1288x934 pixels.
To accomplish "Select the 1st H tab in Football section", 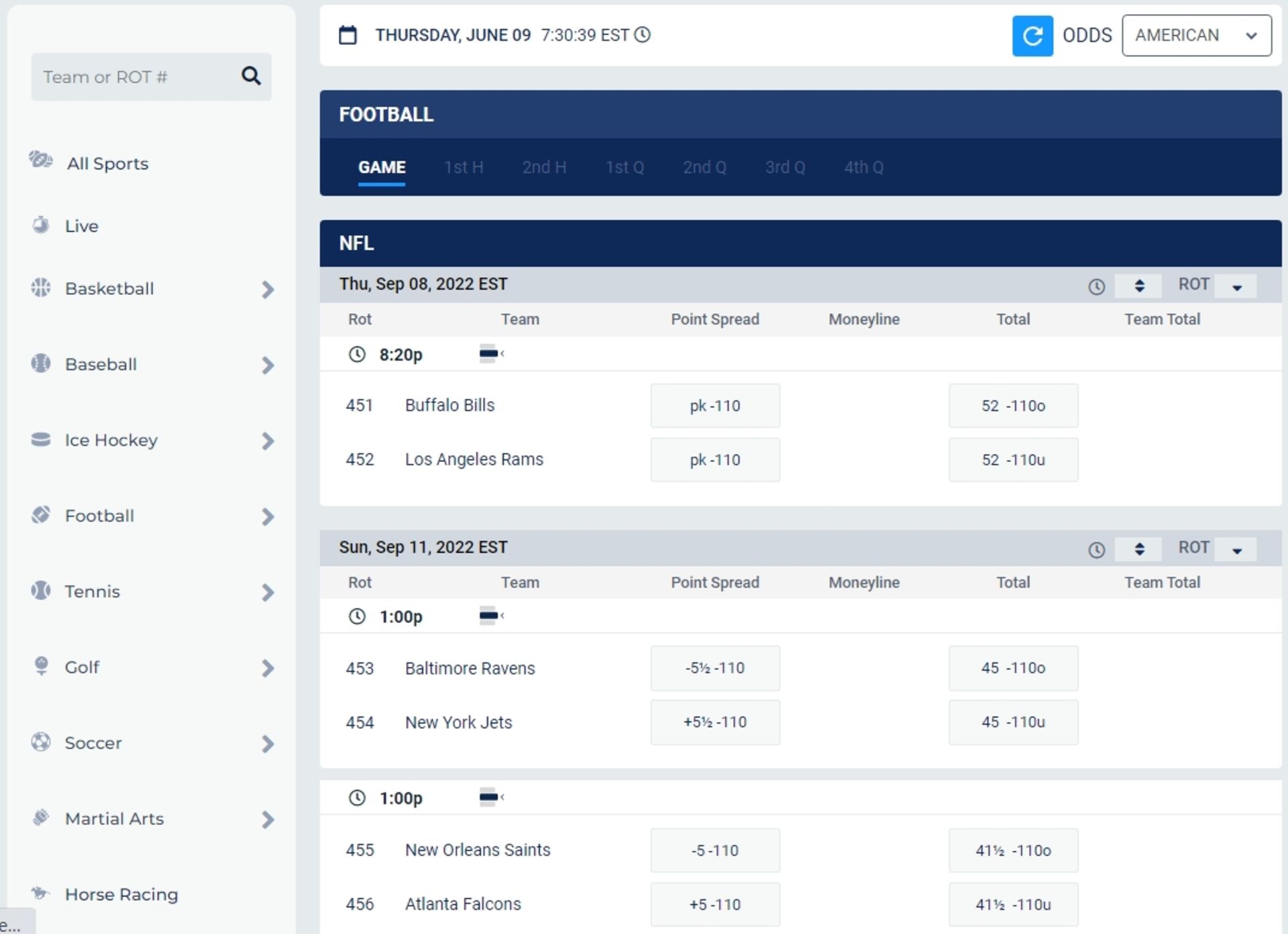I will [463, 167].
